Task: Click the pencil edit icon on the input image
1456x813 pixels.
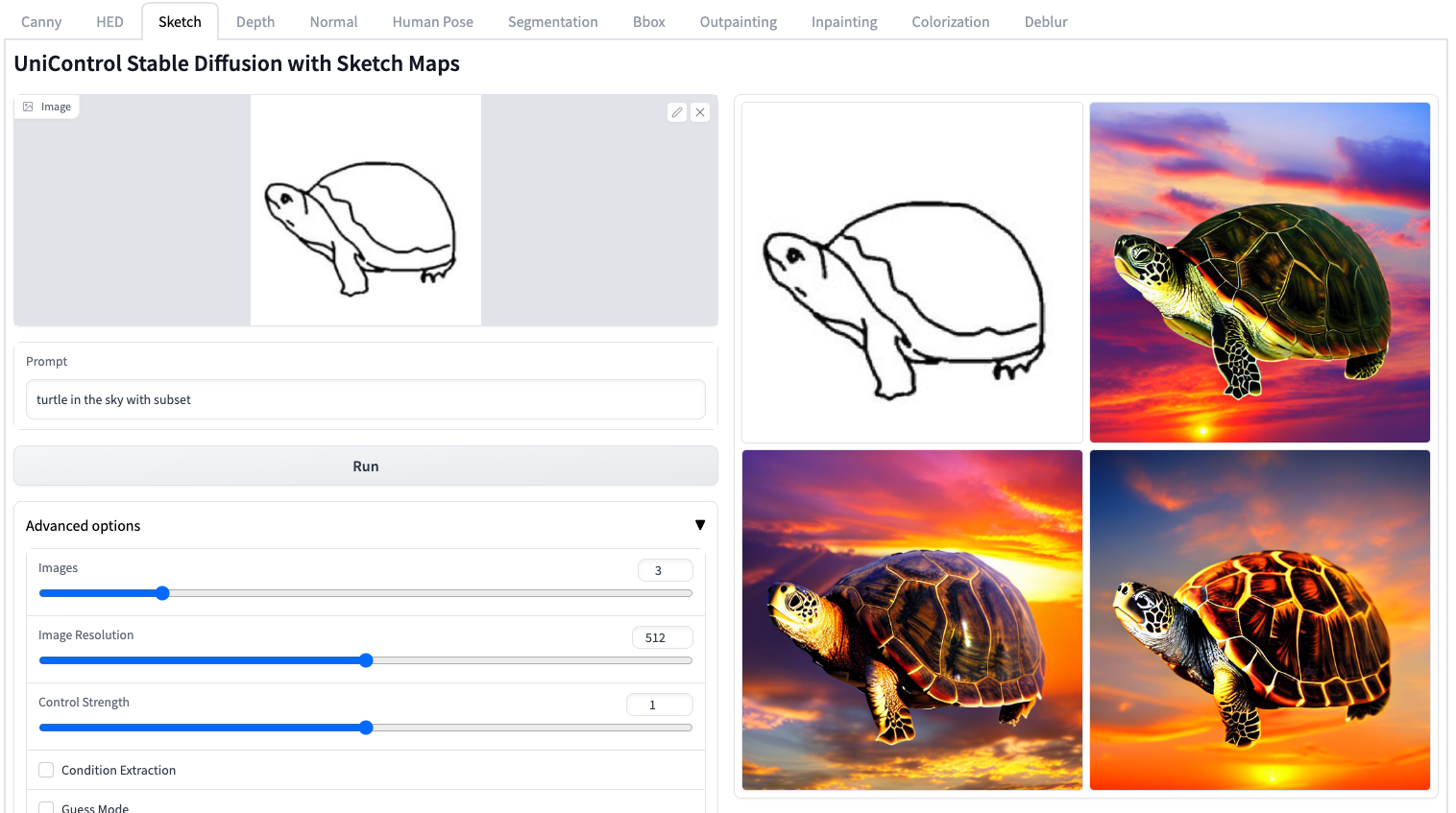Action: coord(677,112)
